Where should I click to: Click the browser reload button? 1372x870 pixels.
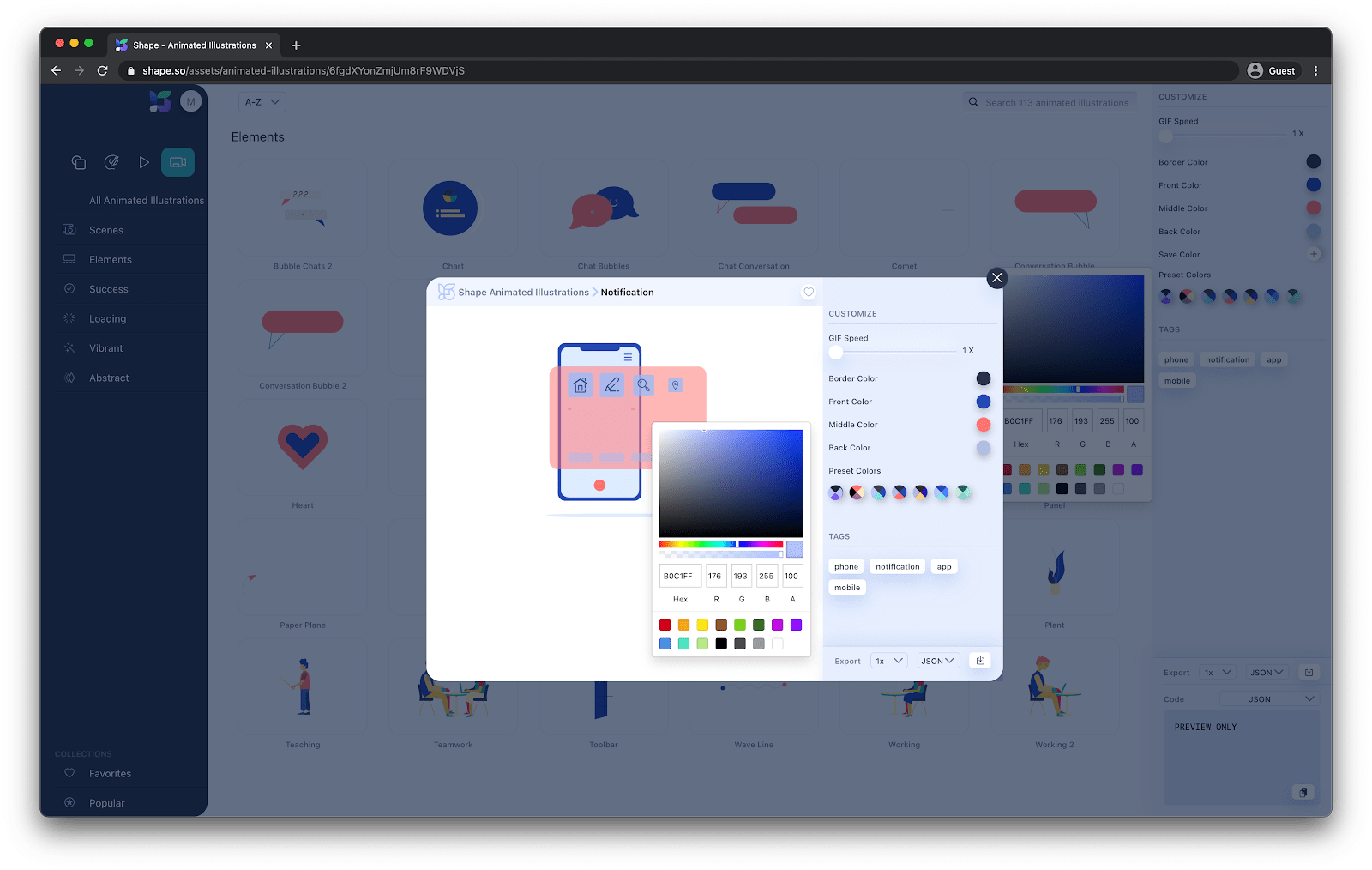click(x=102, y=70)
